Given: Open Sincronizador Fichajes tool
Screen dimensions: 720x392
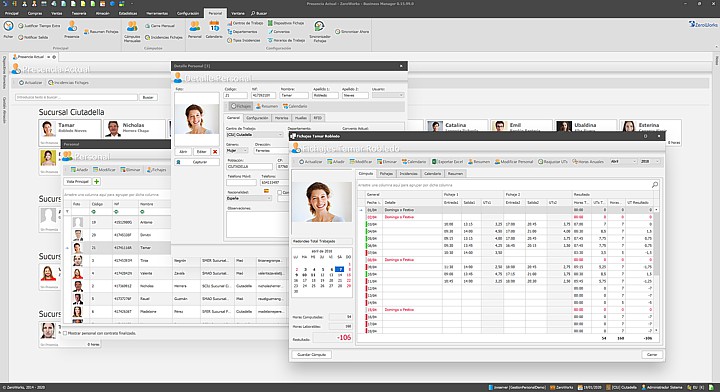Looking at the screenshot, I should point(320,31).
